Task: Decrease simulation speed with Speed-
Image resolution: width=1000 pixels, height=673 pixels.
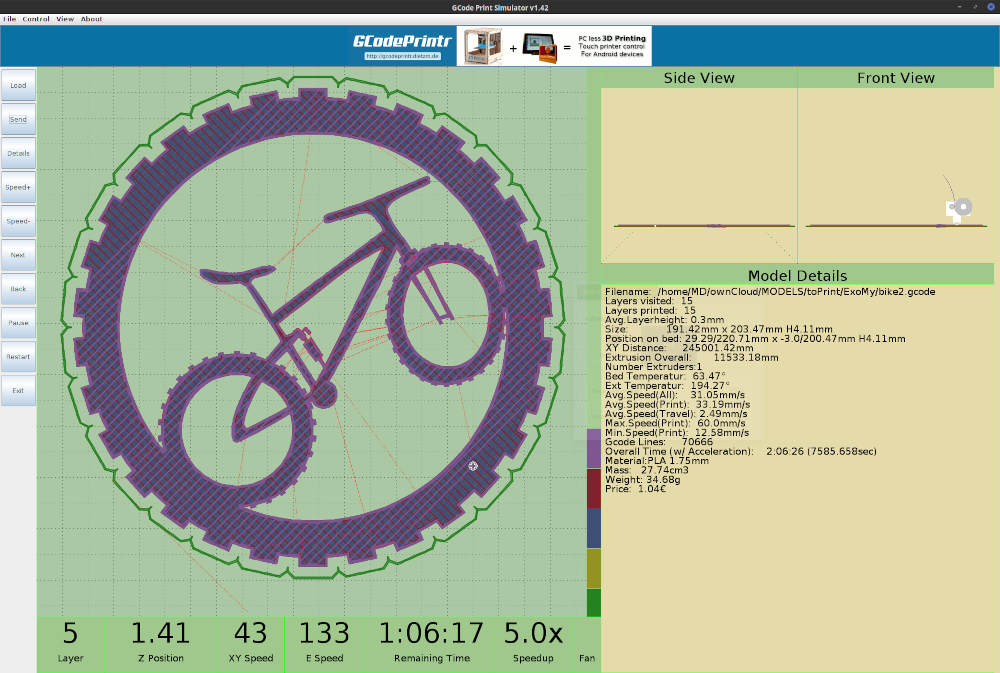Action: pos(17,221)
